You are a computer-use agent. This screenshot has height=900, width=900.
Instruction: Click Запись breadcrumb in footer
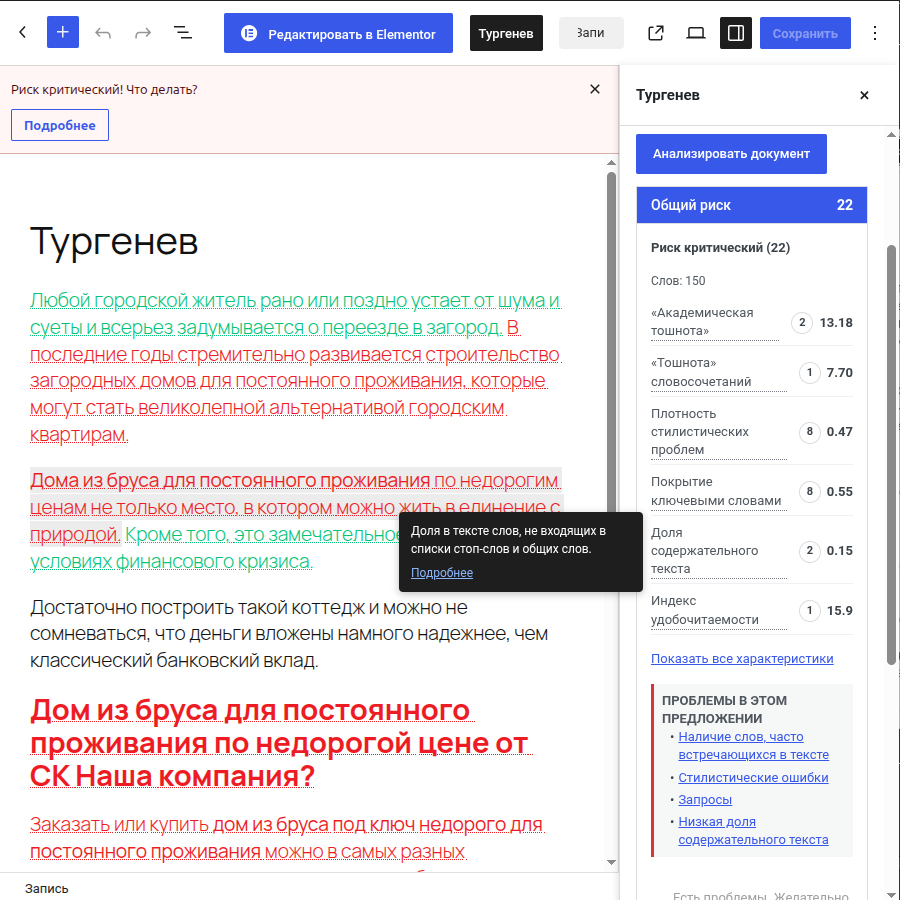point(46,889)
